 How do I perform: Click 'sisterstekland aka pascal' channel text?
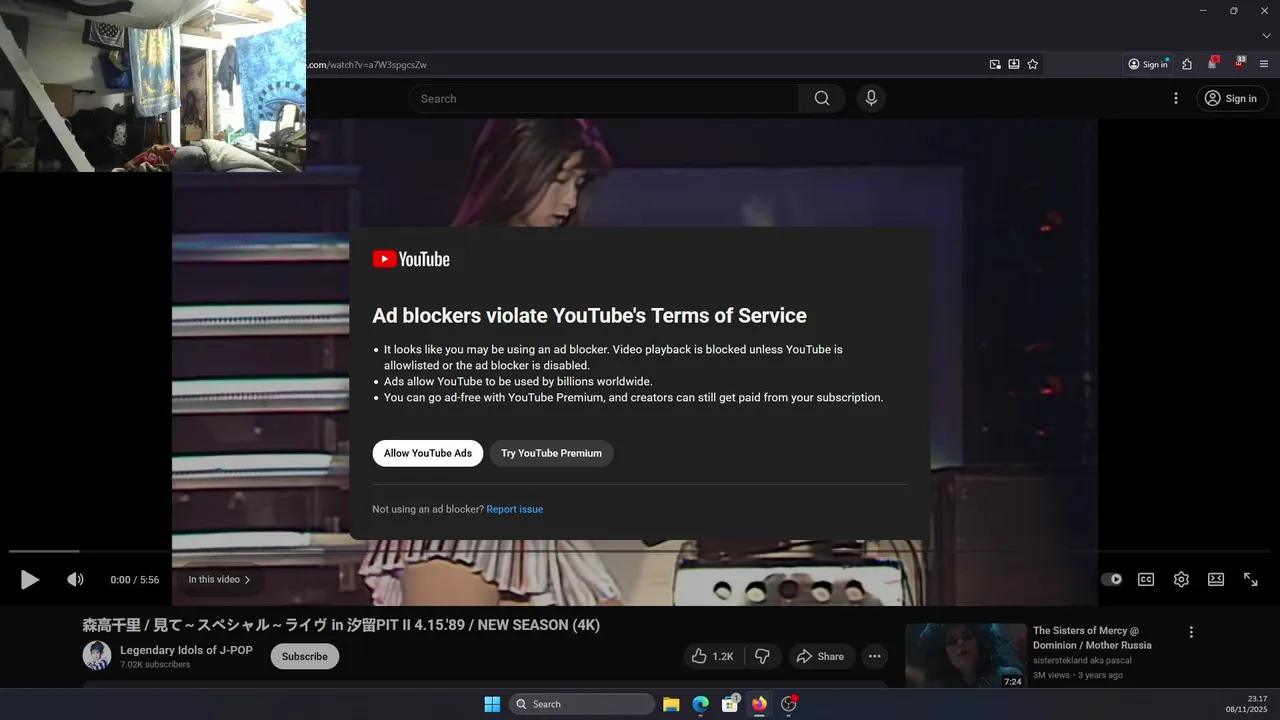click(1082, 661)
